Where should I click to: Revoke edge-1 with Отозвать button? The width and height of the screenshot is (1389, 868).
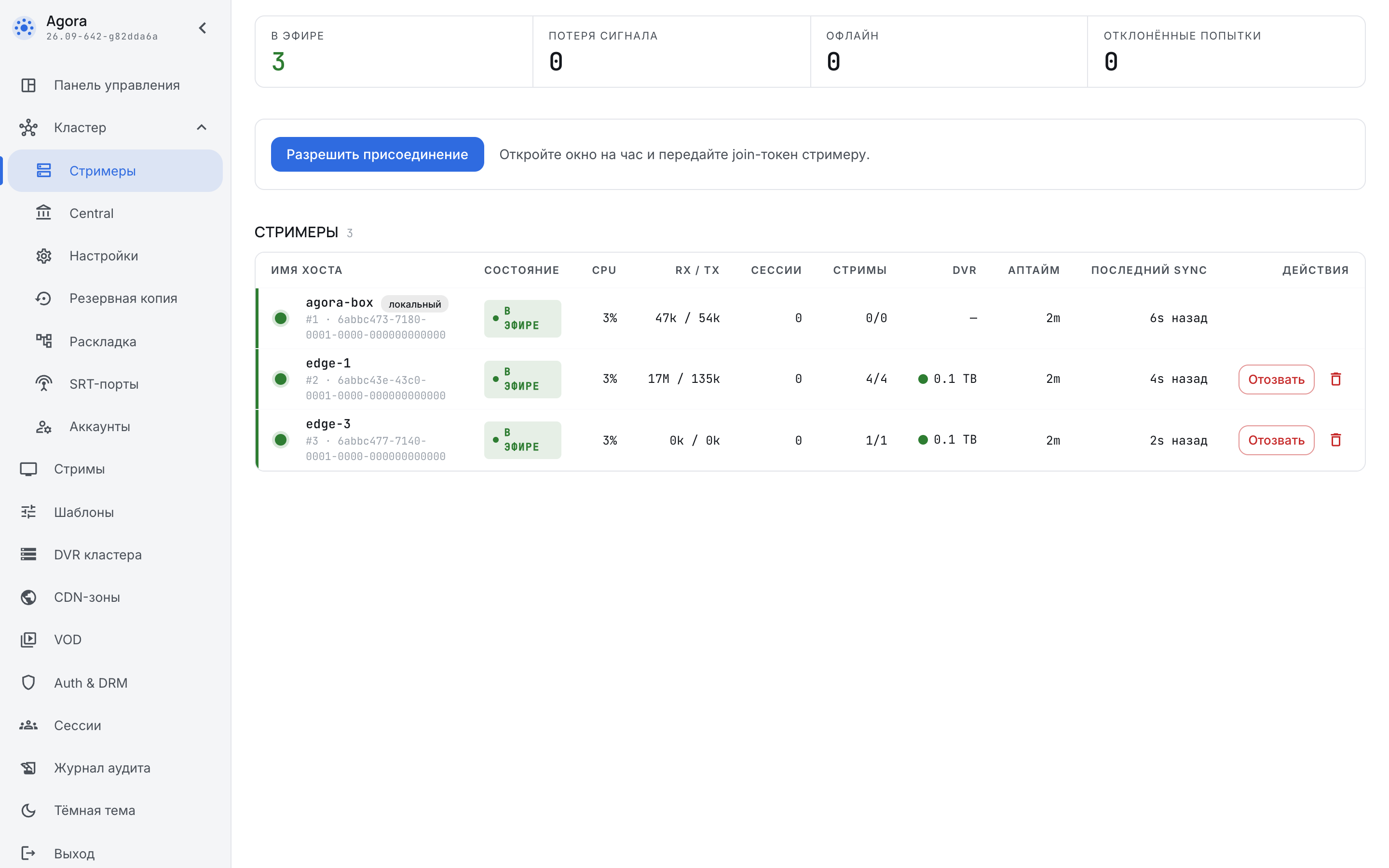pyautogui.click(x=1276, y=379)
